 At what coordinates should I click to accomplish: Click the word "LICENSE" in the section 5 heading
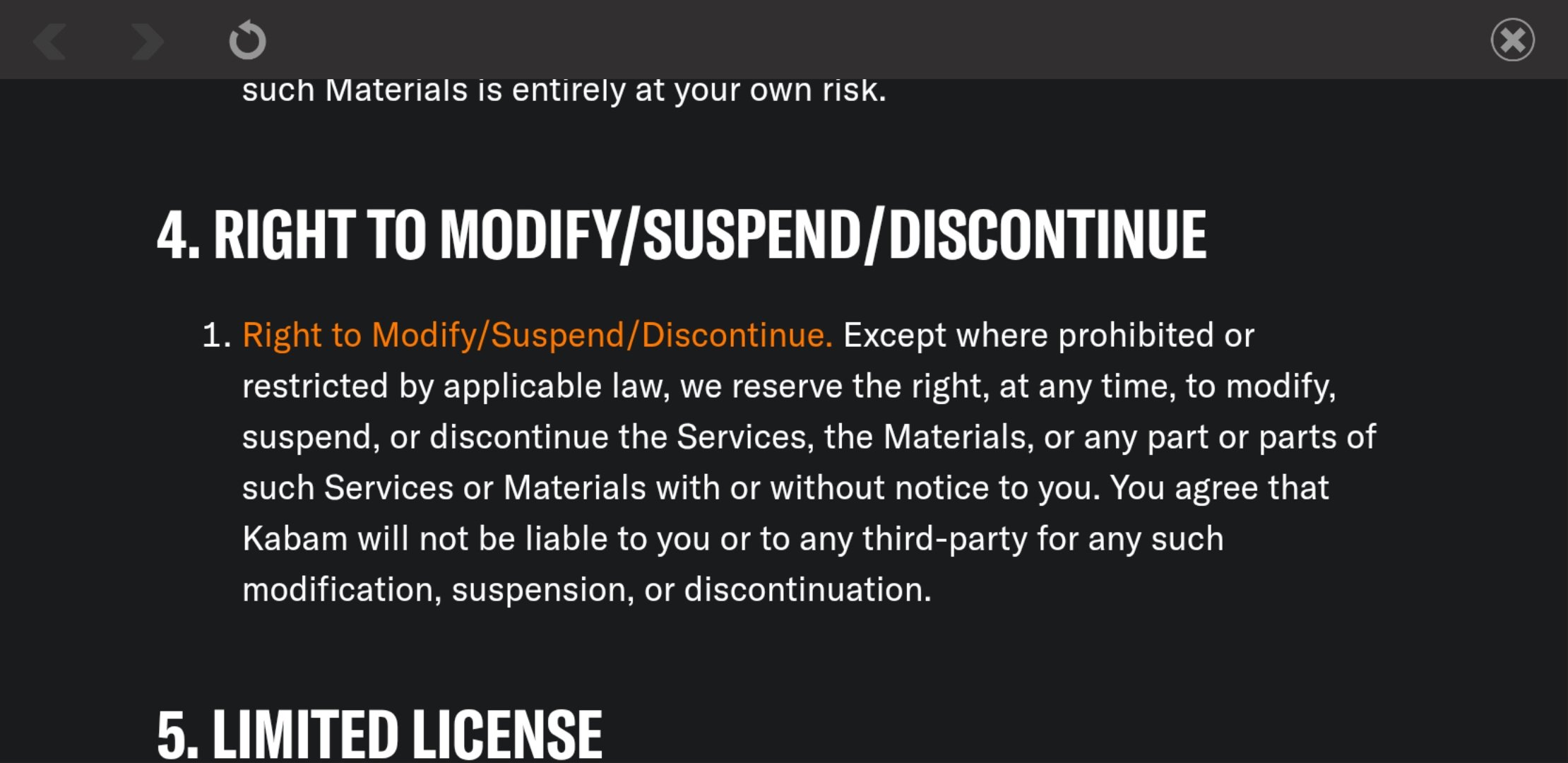coord(507,735)
